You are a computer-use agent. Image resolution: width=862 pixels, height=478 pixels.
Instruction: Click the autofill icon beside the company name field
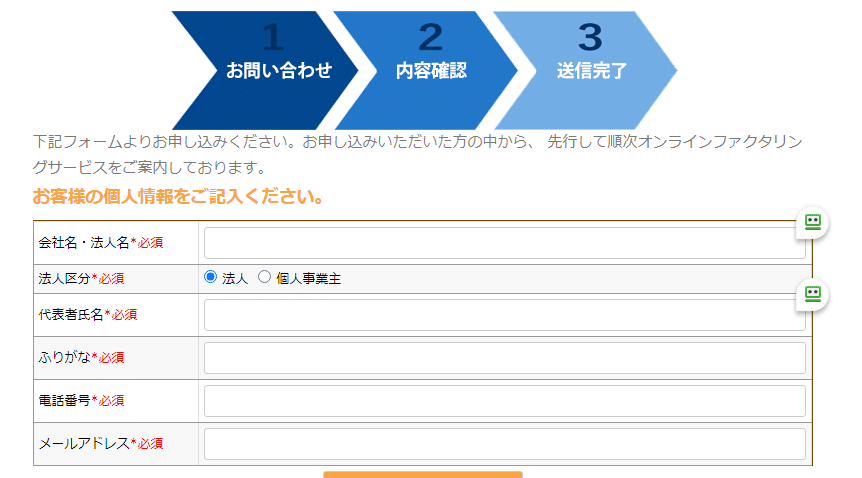pos(812,223)
